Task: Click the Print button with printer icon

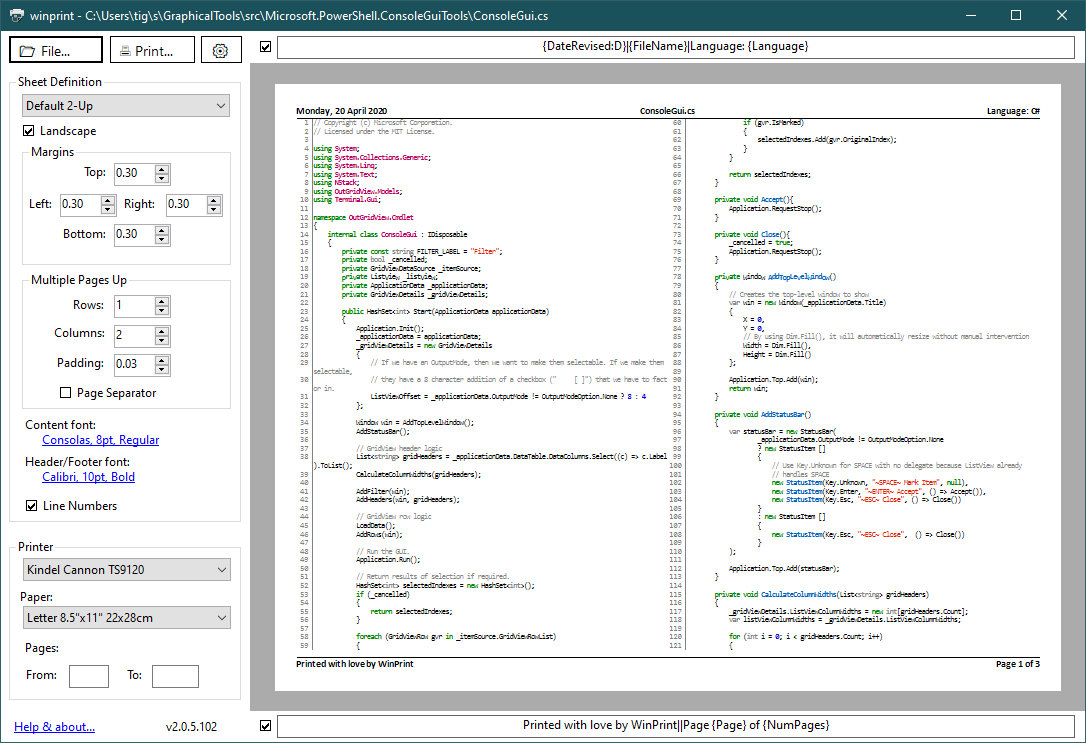Action: coord(152,50)
